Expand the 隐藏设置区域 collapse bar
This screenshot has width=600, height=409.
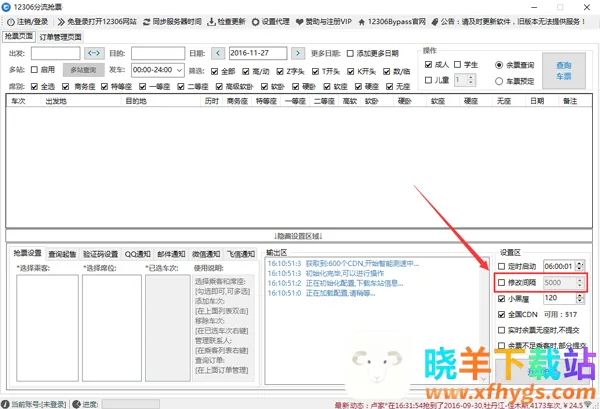click(x=300, y=235)
